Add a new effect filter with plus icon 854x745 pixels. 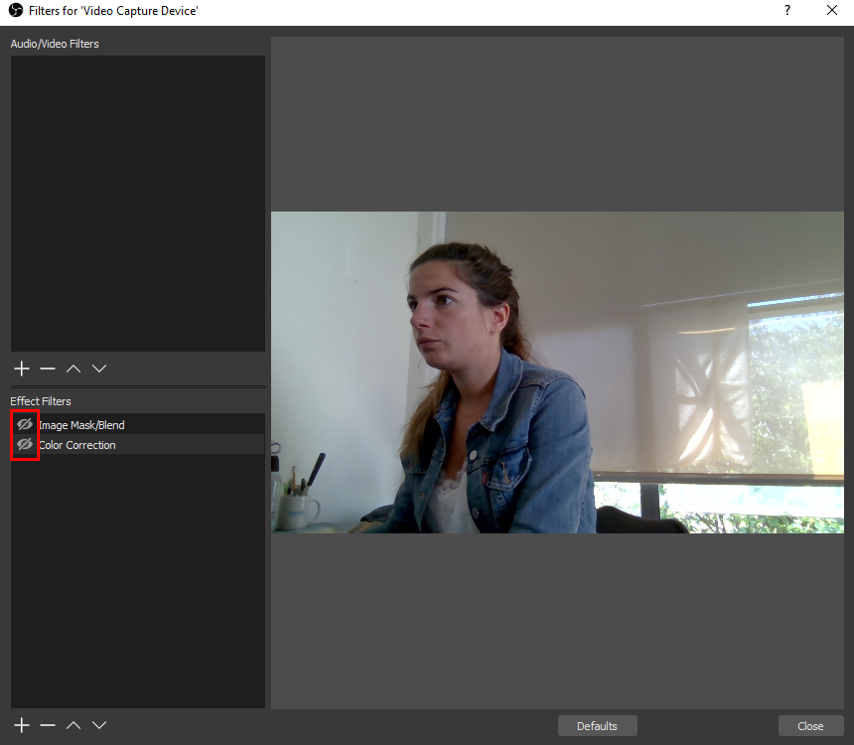point(22,725)
